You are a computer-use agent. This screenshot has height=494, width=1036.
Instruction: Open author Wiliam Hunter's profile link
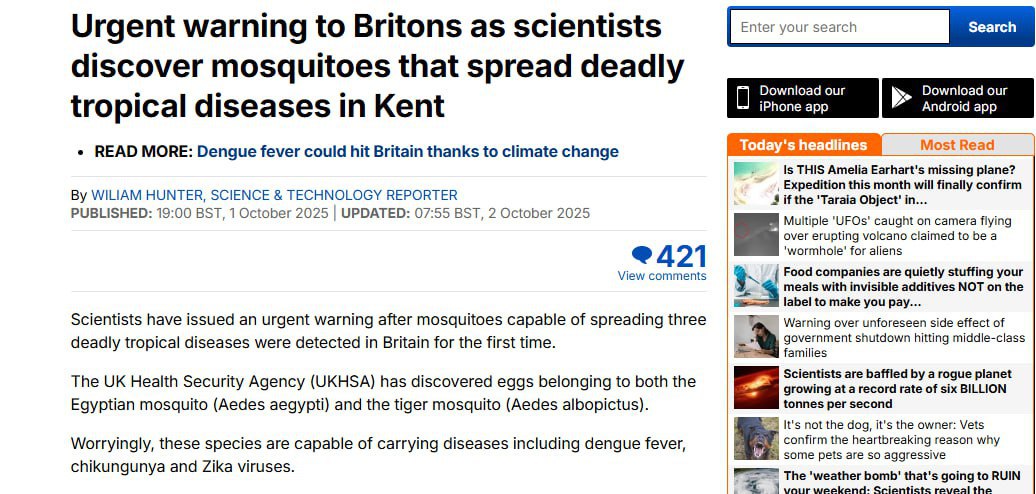coord(274,195)
